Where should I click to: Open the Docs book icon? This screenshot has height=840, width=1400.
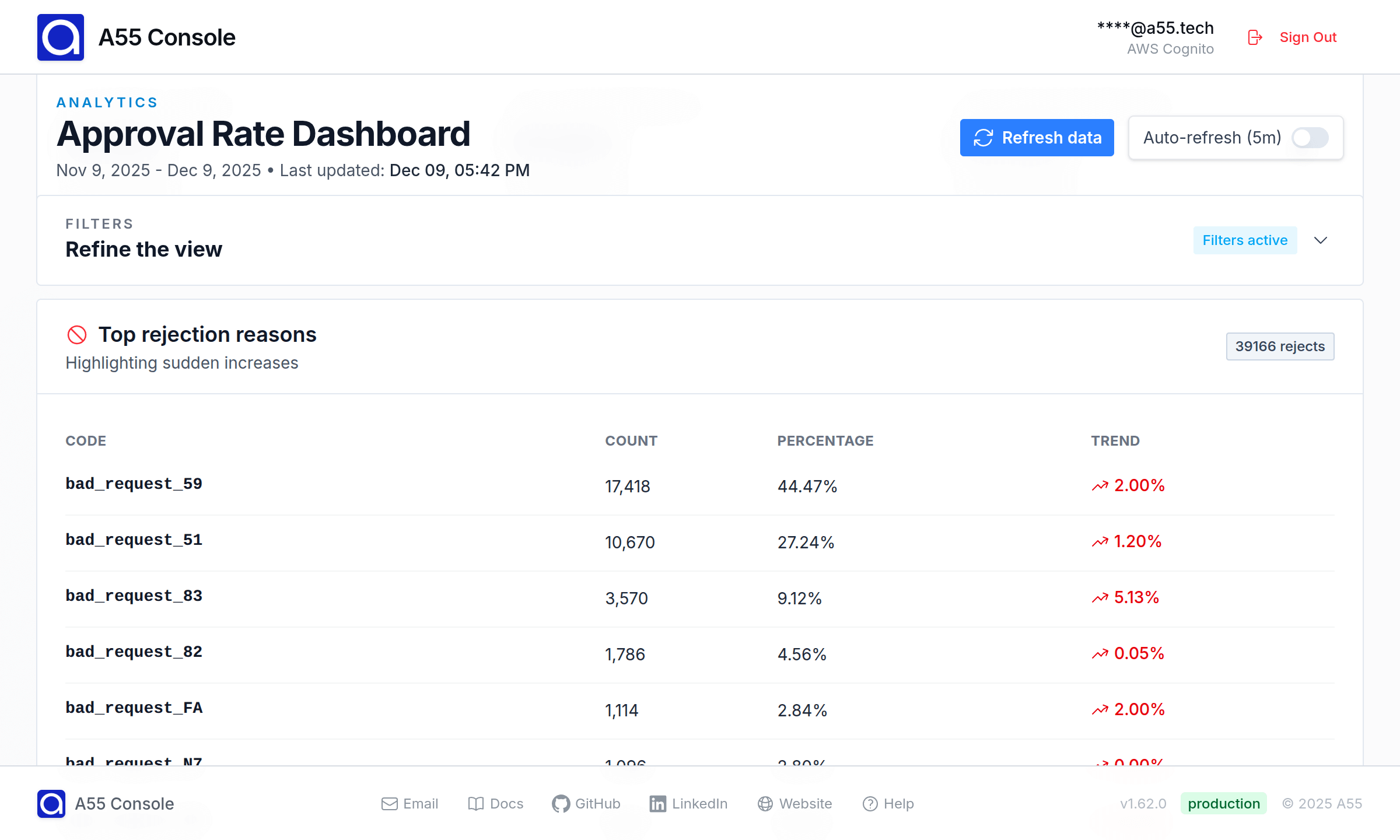pyautogui.click(x=476, y=804)
